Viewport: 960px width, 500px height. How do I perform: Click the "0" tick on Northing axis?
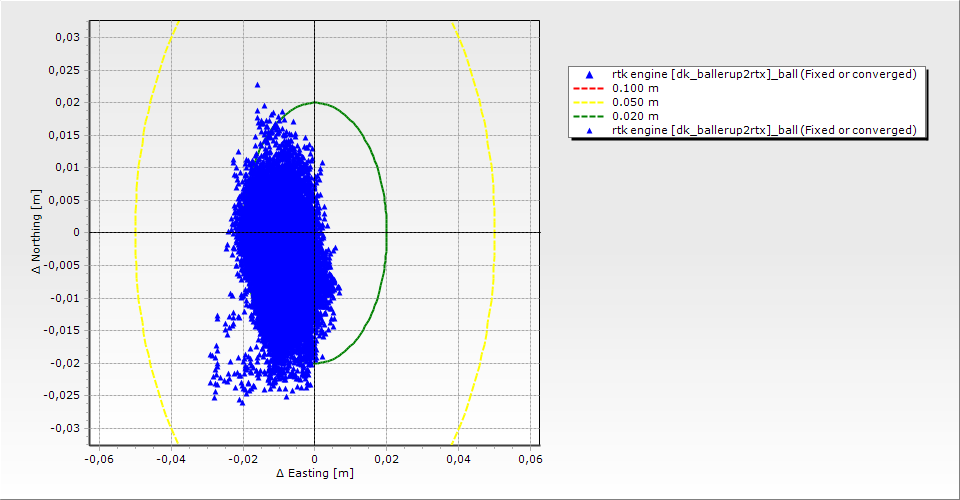77,233
